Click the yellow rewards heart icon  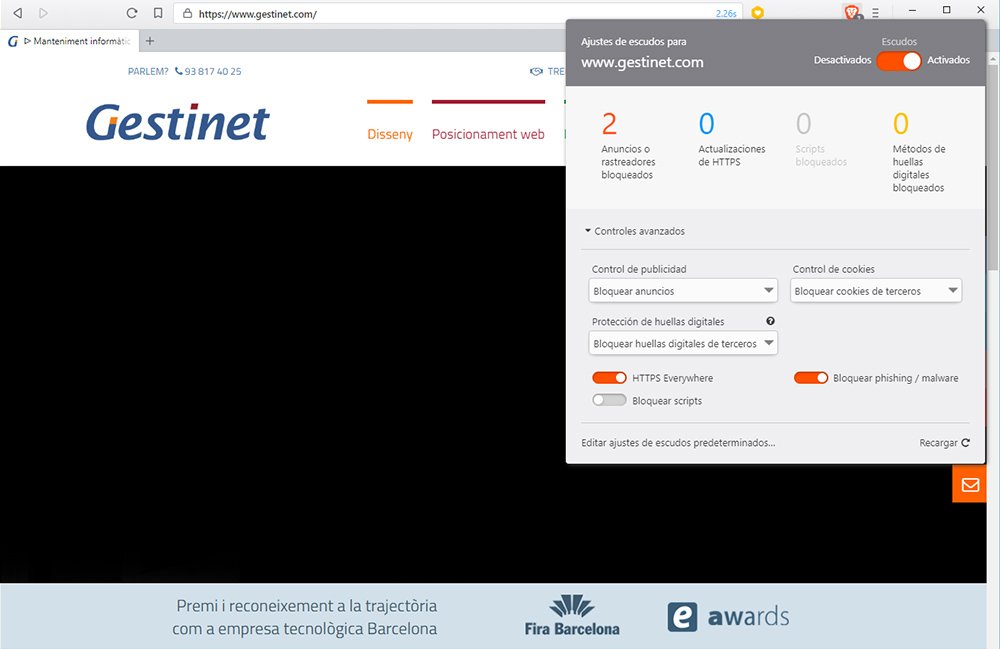[758, 11]
